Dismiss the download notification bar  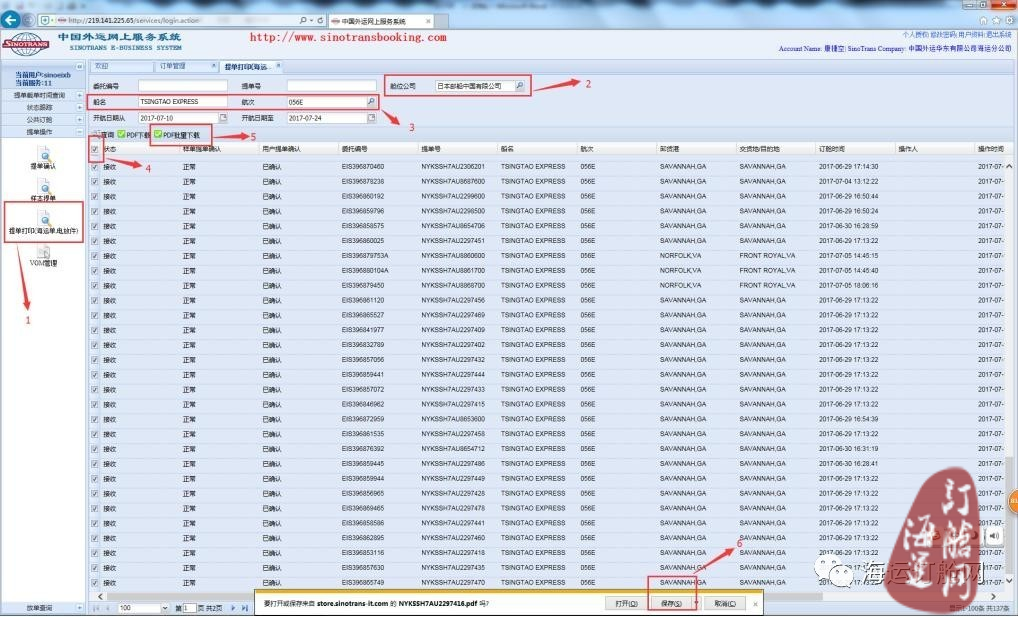755,603
